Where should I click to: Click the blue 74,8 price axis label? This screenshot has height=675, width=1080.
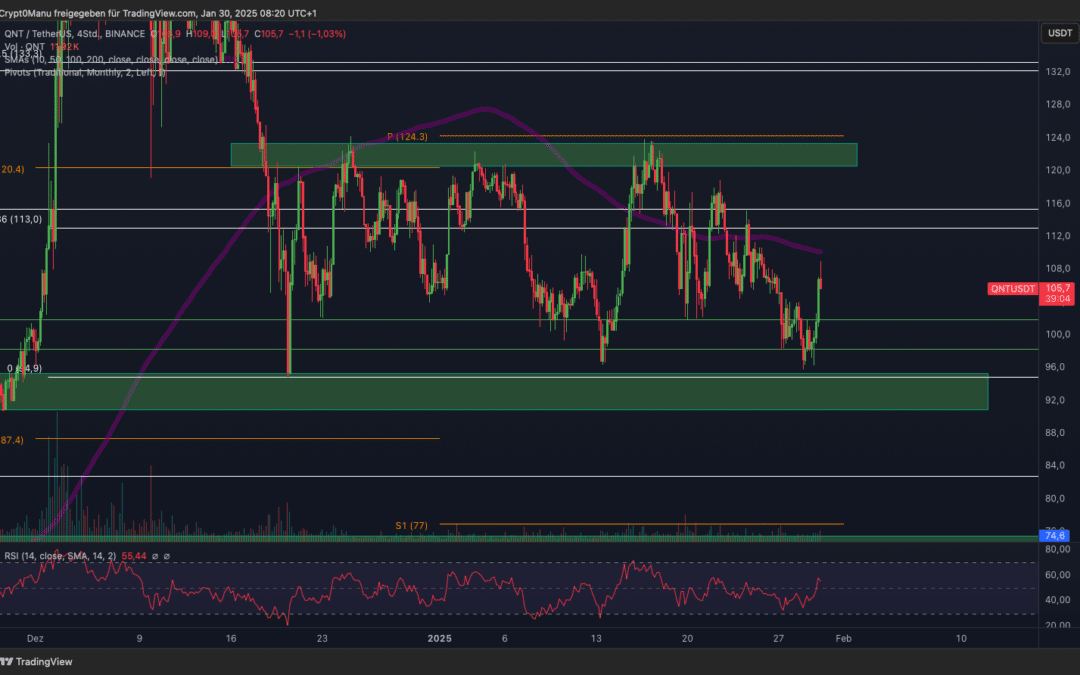point(1055,535)
